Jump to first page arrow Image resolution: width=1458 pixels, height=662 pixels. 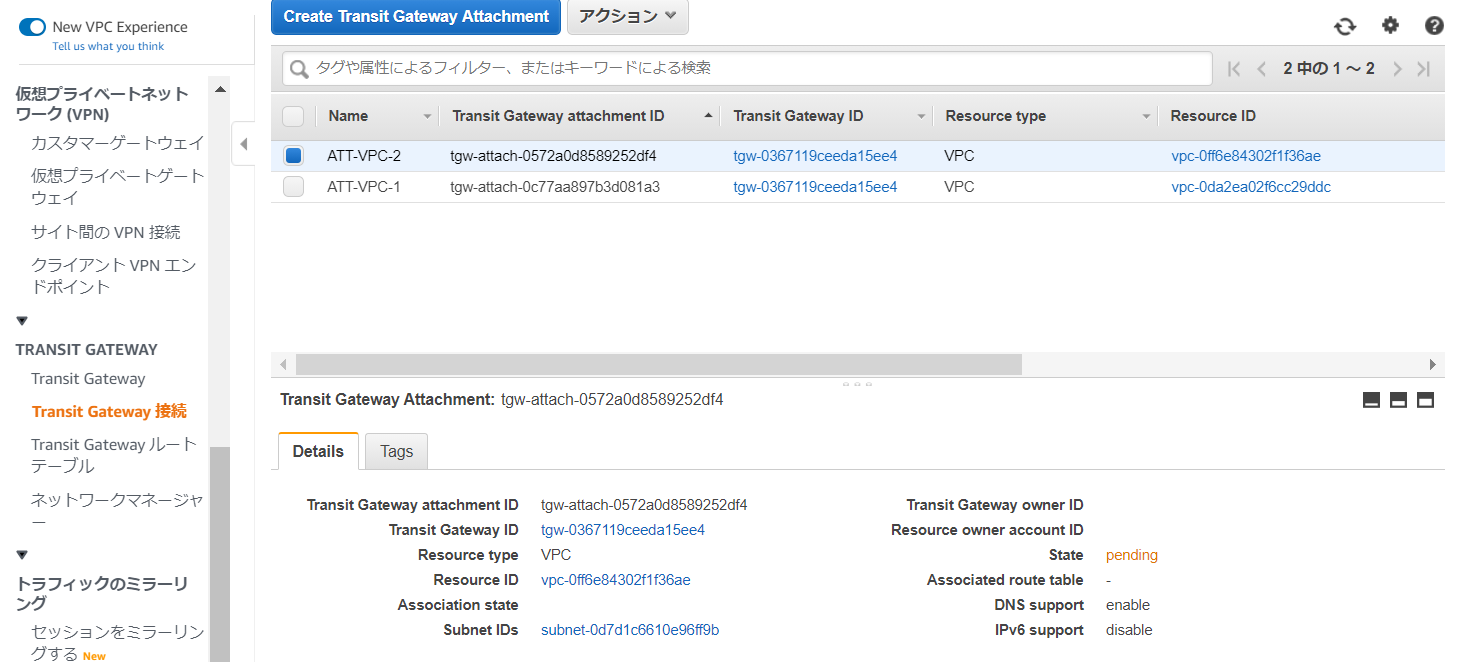point(1234,69)
